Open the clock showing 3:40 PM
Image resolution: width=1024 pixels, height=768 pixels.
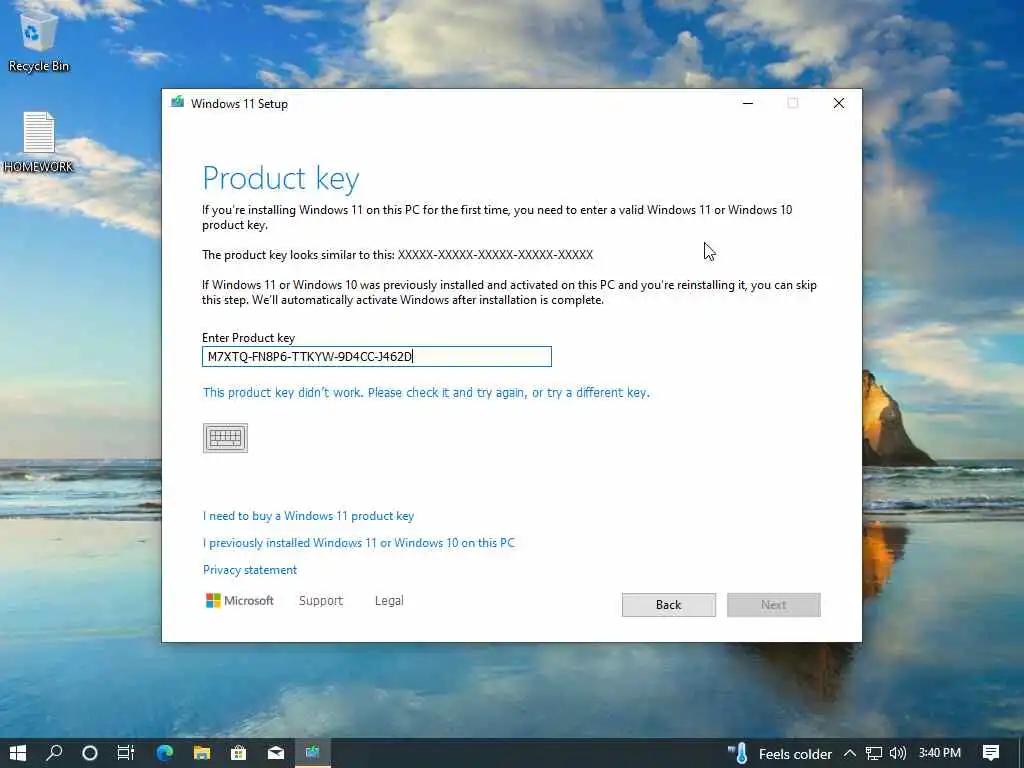939,753
